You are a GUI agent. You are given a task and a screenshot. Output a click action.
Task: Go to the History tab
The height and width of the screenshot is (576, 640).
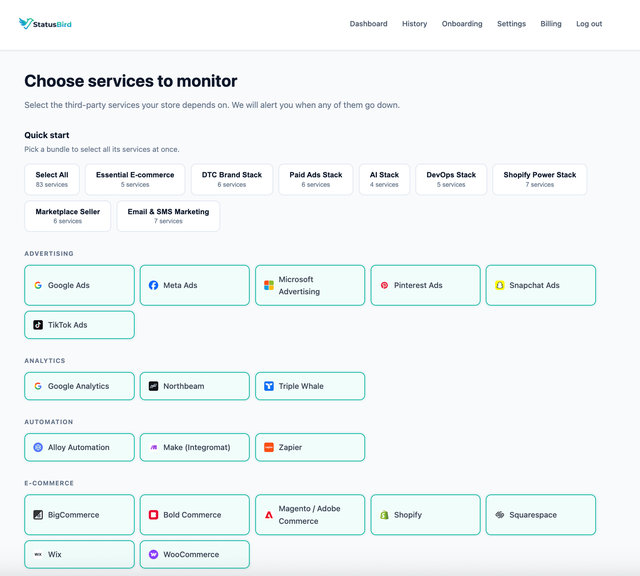(414, 24)
